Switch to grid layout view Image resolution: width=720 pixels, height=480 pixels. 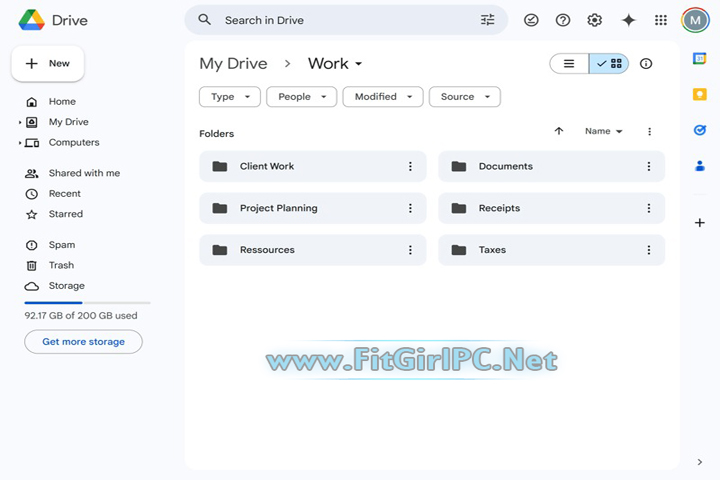point(609,64)
